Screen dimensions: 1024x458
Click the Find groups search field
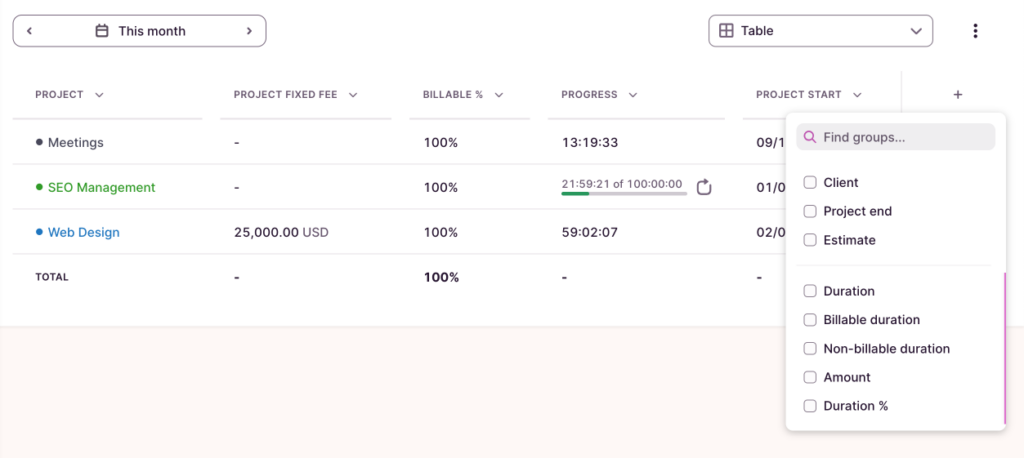tap(905, 137)
